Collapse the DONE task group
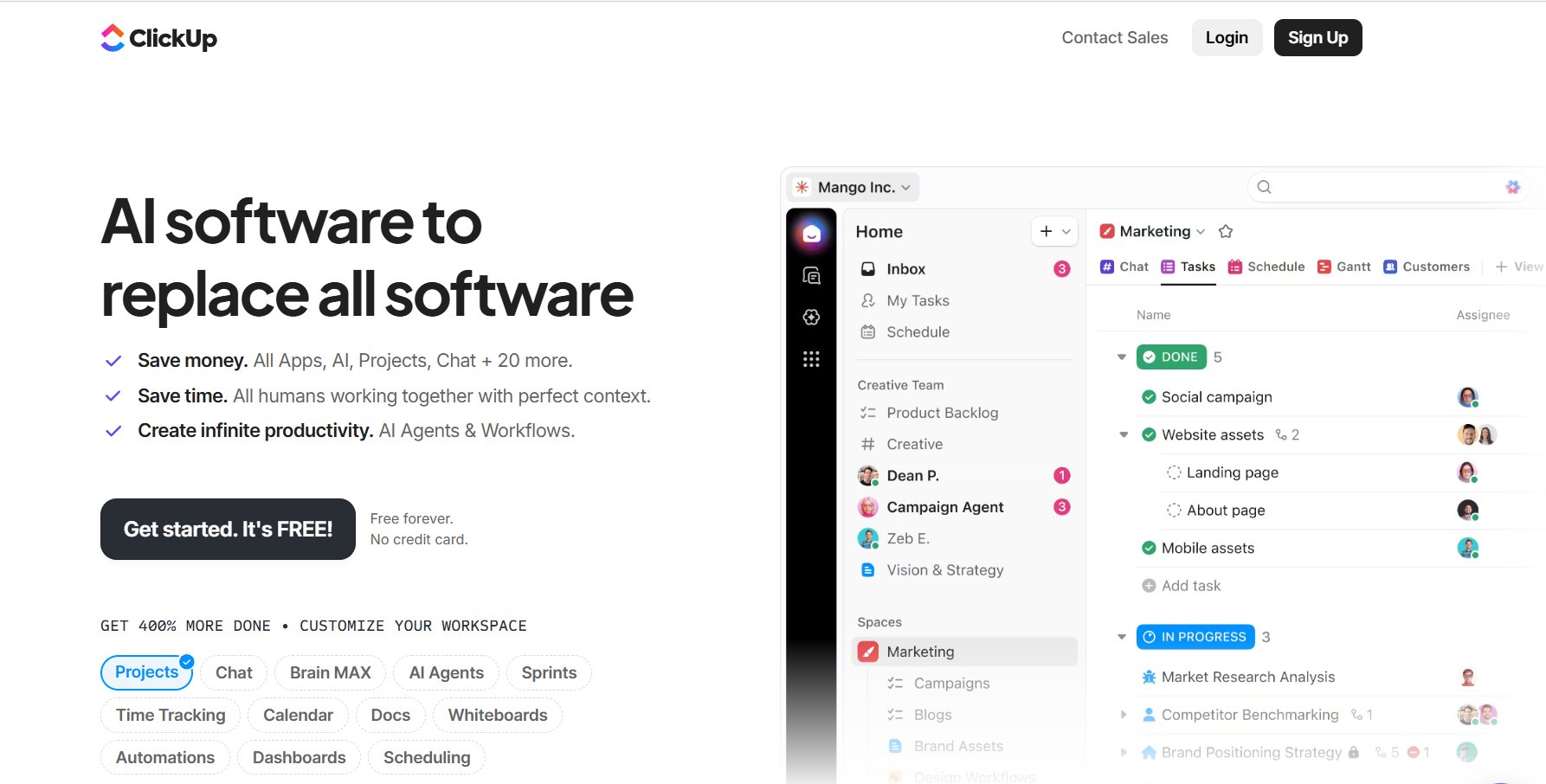The width and height of the screenshot is (1546, 784). coord(1121,357)
